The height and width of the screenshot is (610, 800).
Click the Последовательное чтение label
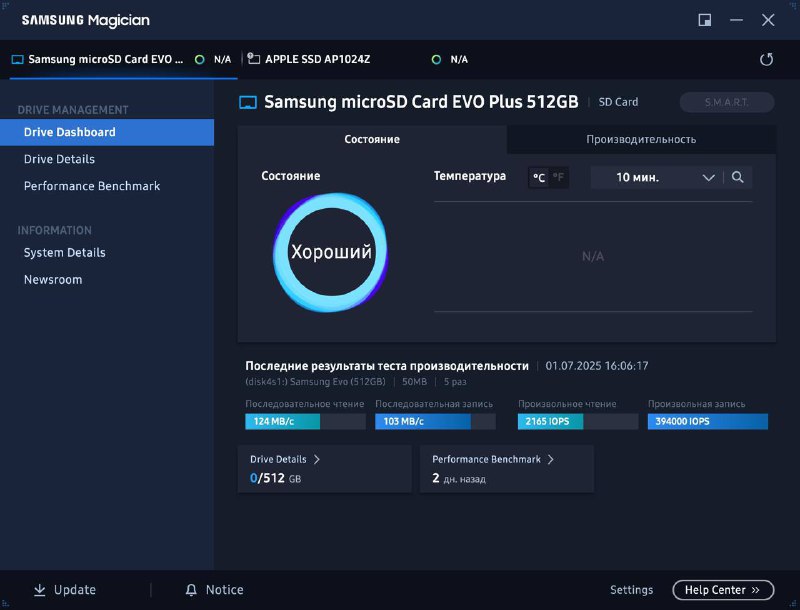click(x=305, y=404)
